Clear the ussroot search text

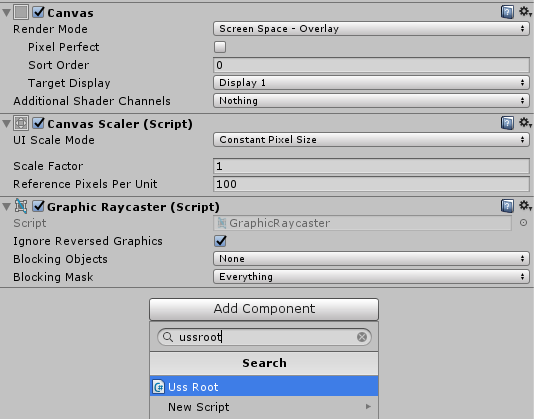[362, 337]
